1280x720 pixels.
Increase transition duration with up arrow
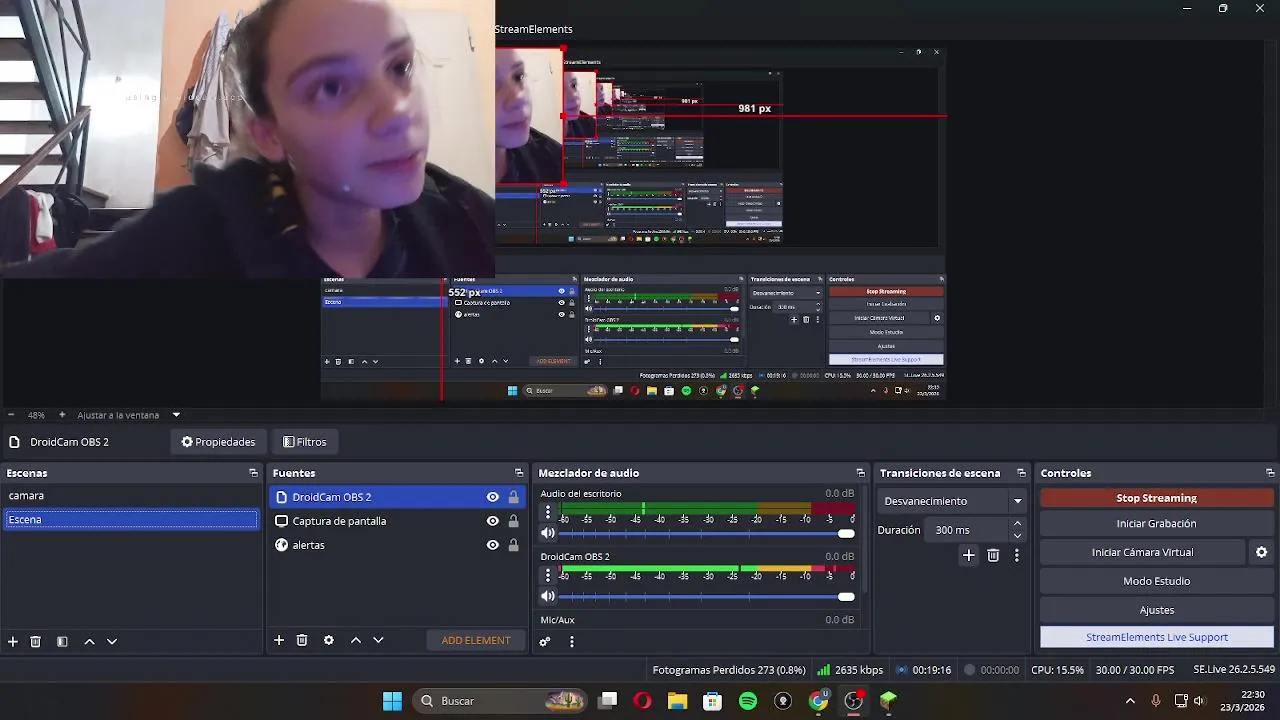[1018, 524]
